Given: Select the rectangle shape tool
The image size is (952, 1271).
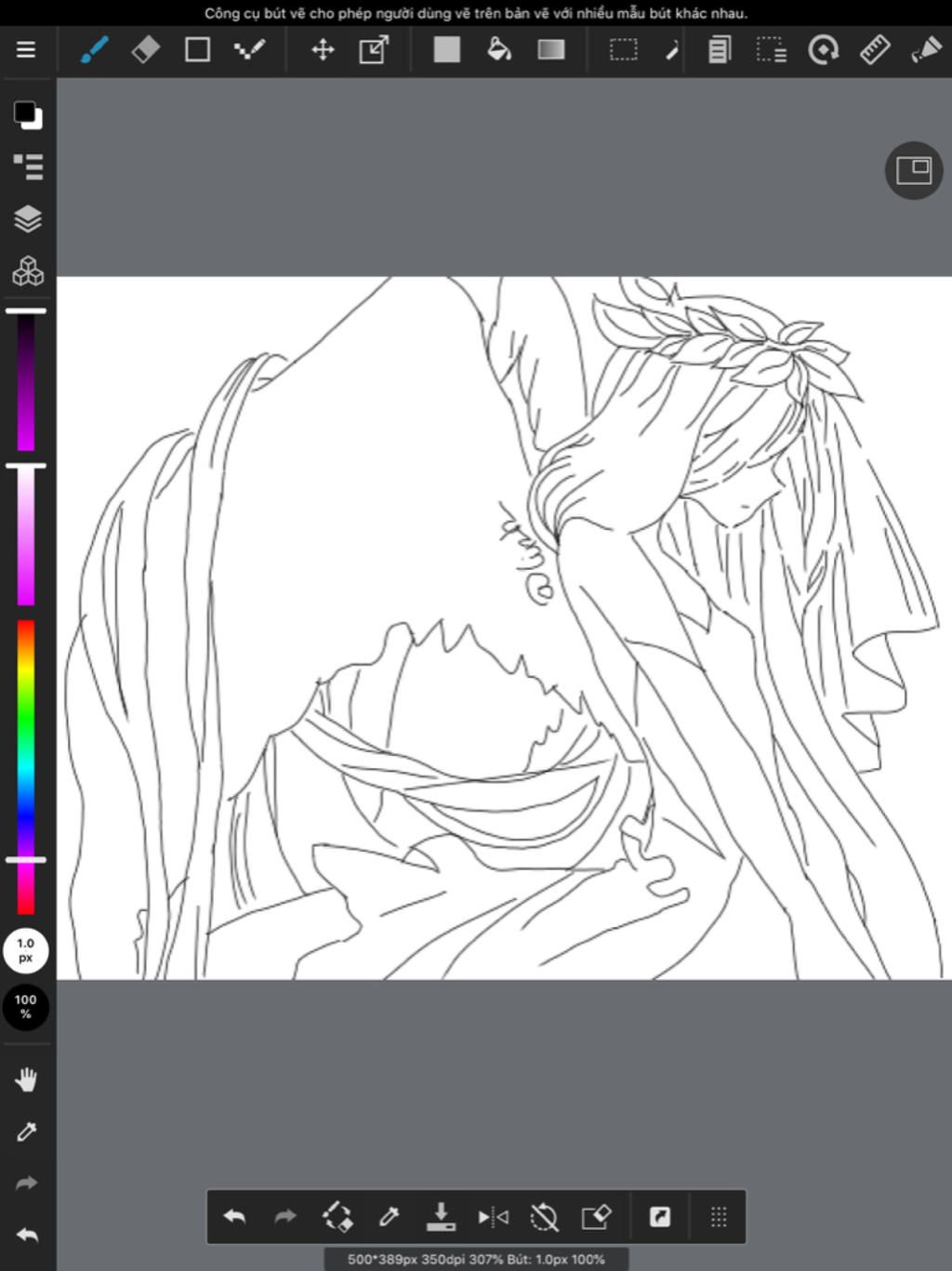Looking at the screenshot, I should [197, 49].
